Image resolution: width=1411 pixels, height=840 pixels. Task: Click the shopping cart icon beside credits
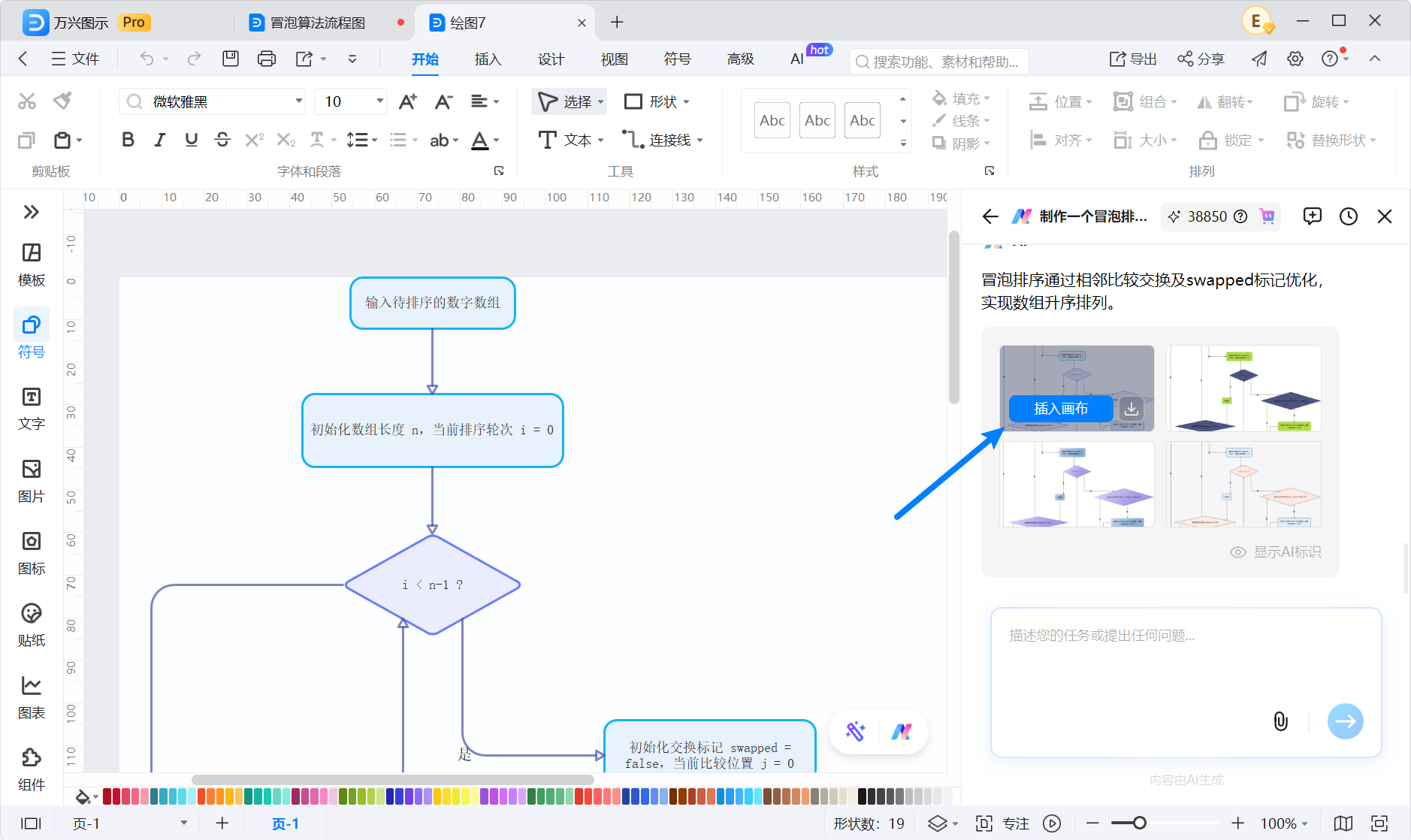point(1267,216)
